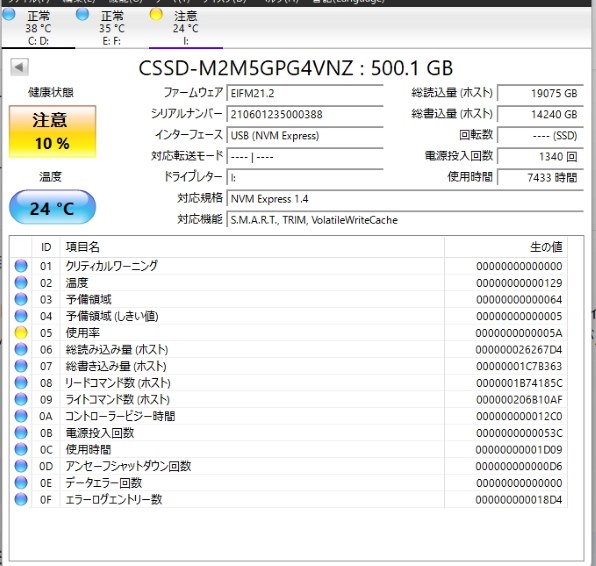The height and width of the screenshot is (566, 596).
Task: Click status orb for 0F エラーログエントリー数
Action: click(21, 499)
